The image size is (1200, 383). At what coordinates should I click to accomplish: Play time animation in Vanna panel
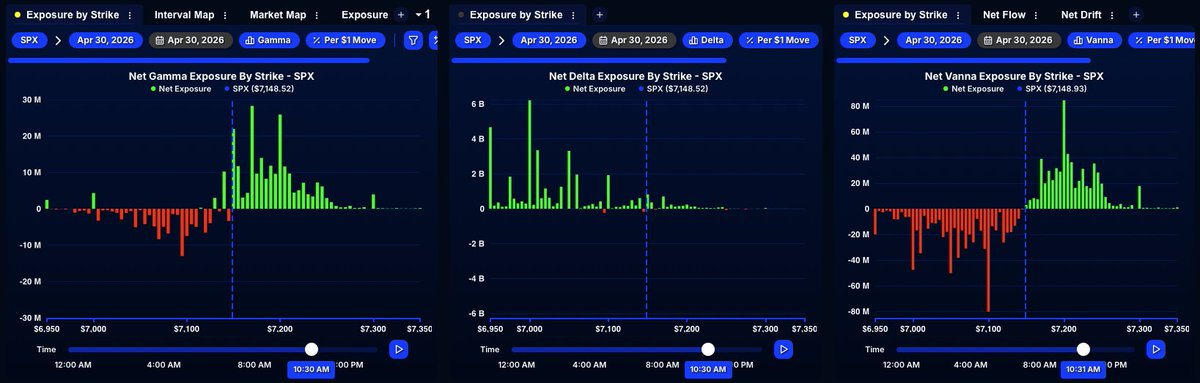click(x=1156, y=349)
